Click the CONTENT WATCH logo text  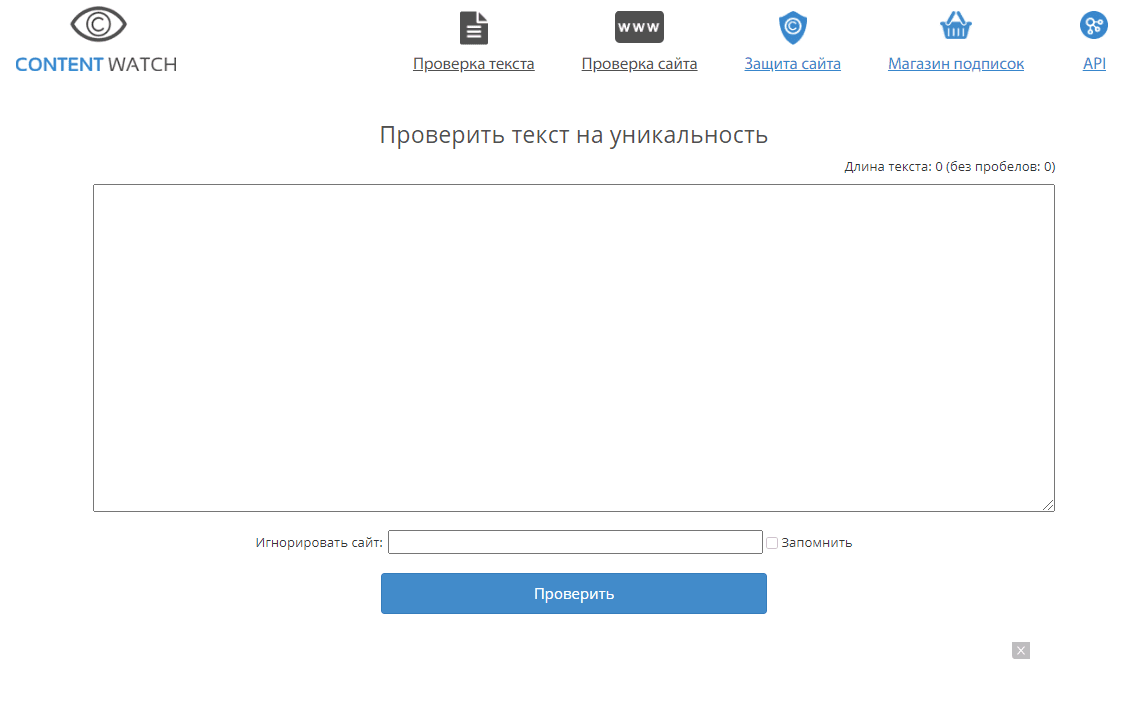[x=96, y=65]
